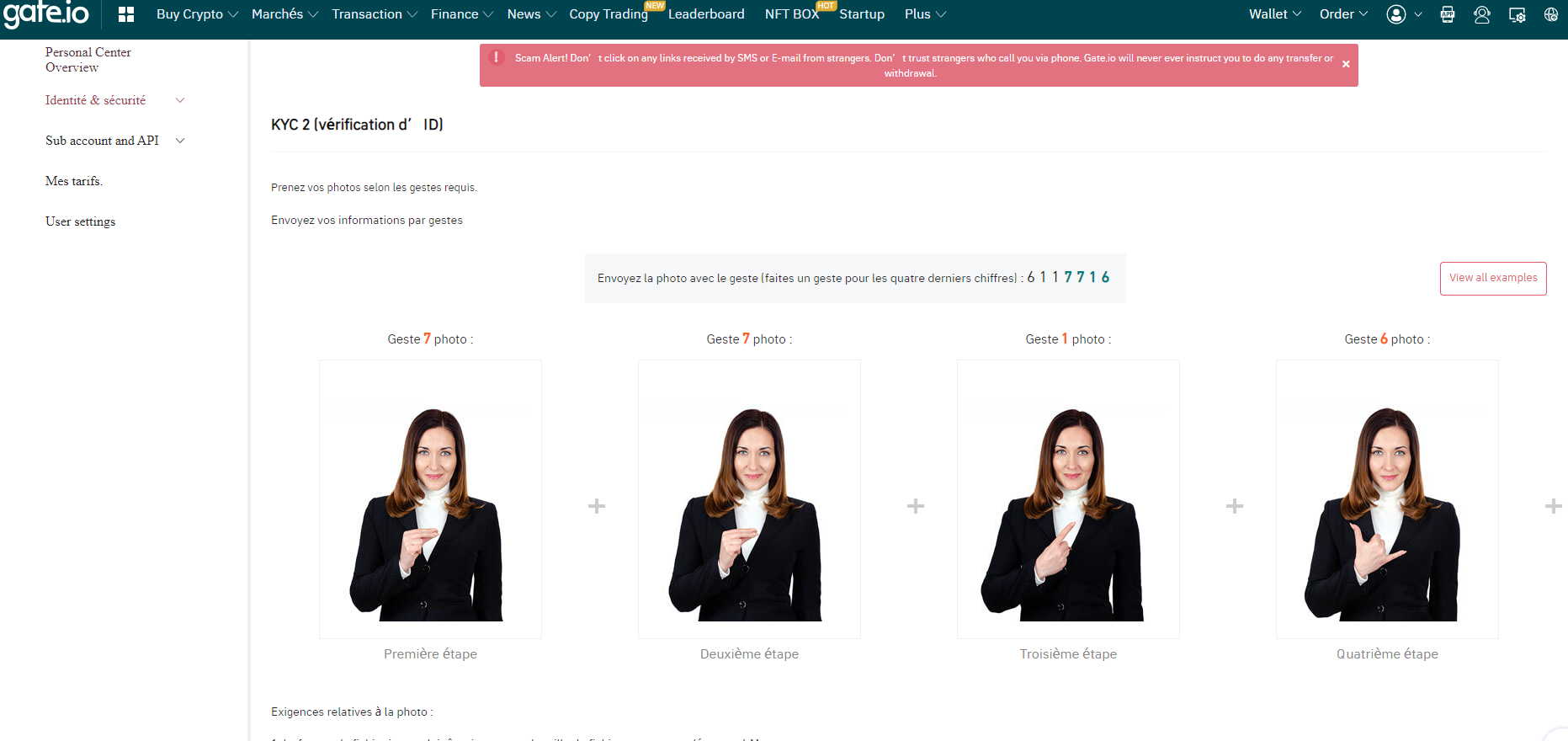Expand the account menu chevron beside avatar
1568x741 pixels.
click(x=1418, y=14)
